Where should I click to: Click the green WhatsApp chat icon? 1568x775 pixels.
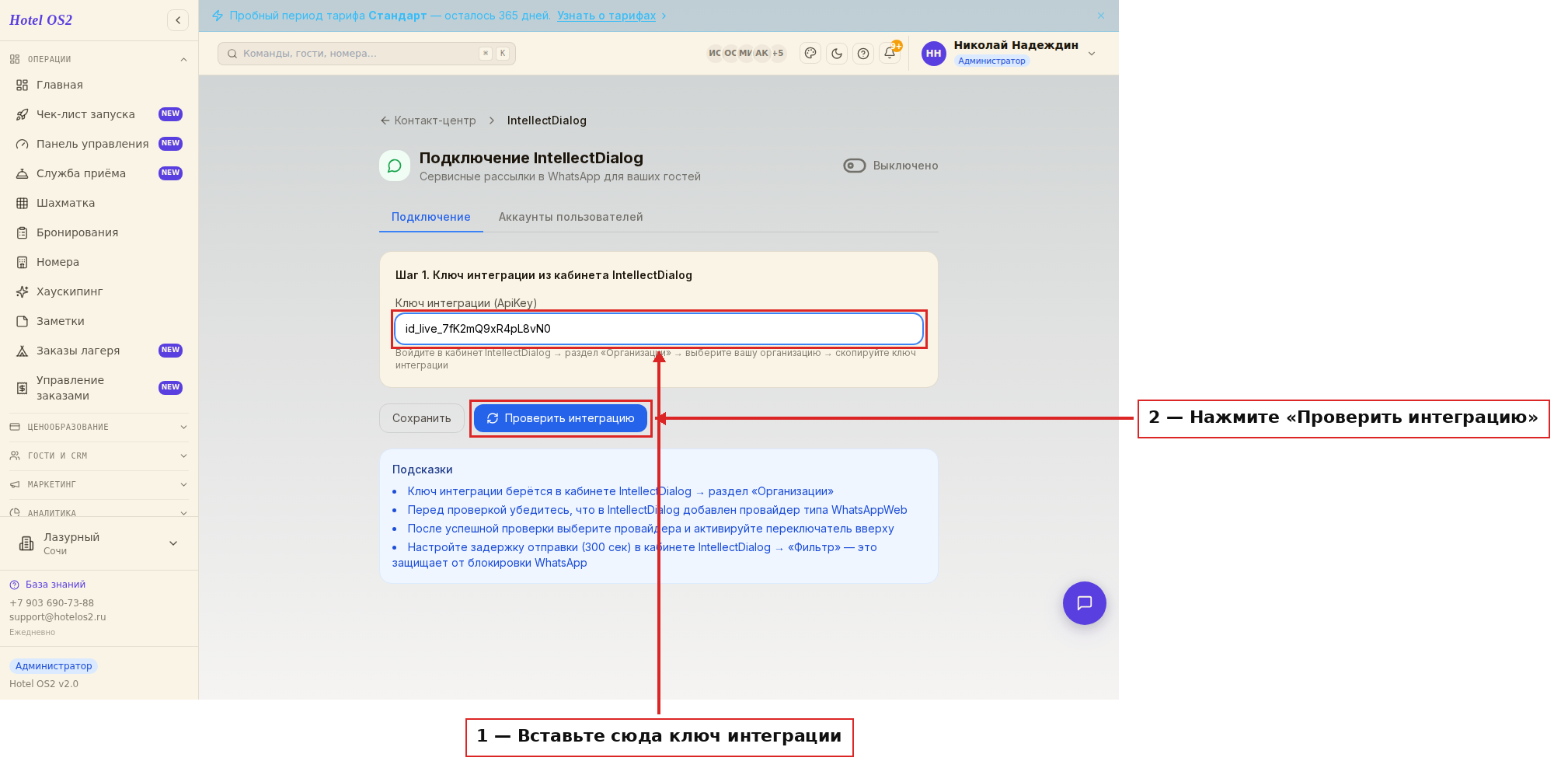coord(395,166)
